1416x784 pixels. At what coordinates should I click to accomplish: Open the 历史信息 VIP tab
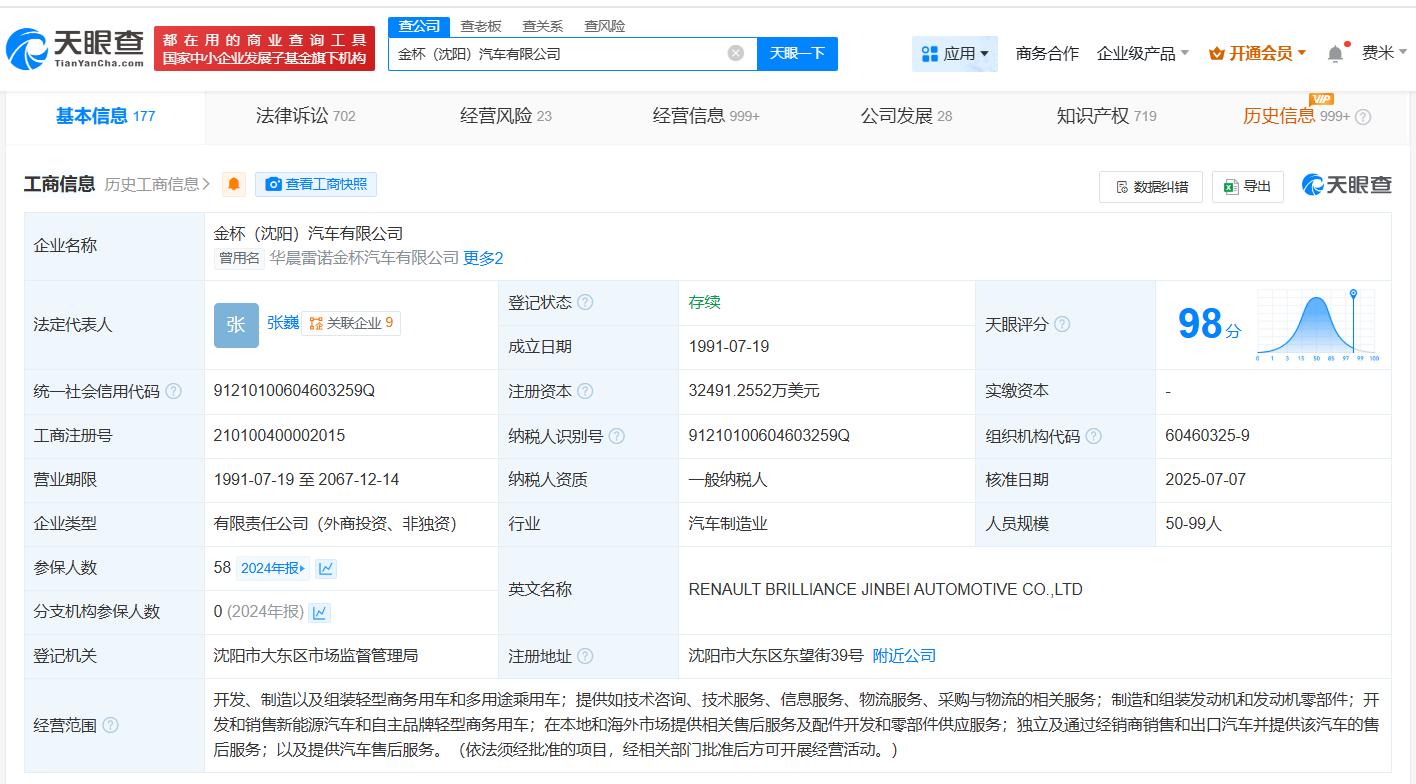(x=1296, y=116)
